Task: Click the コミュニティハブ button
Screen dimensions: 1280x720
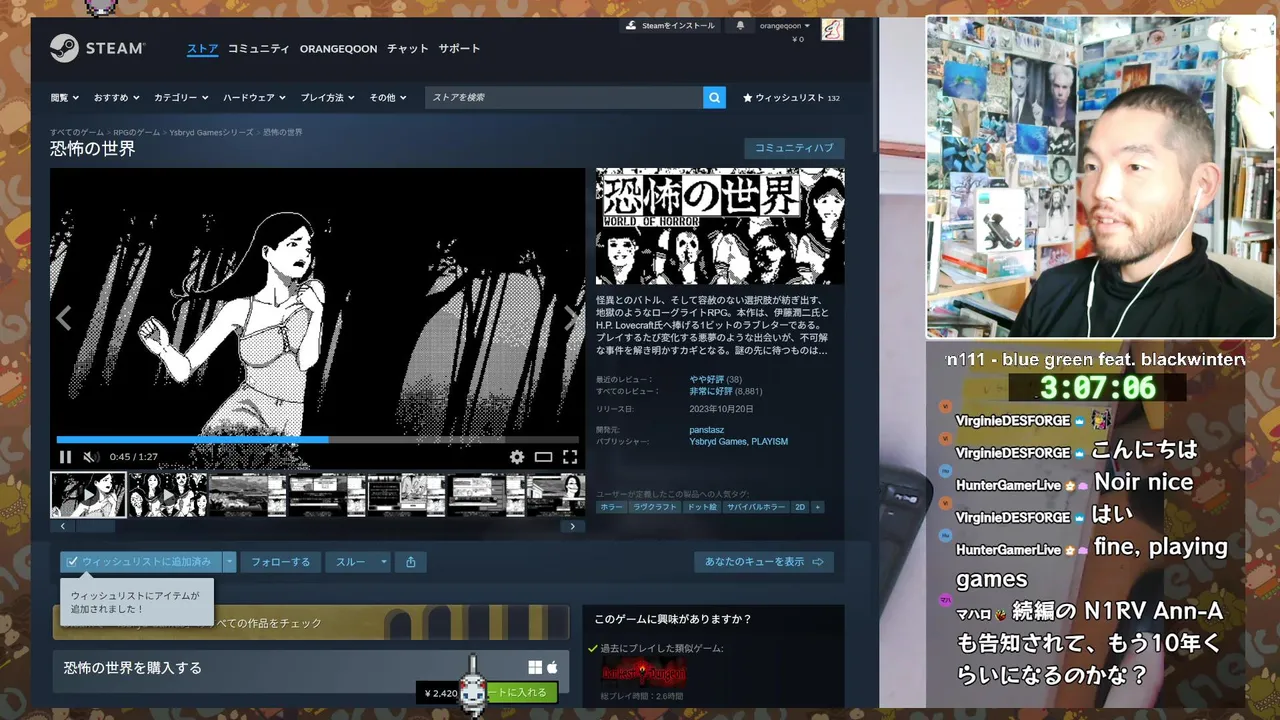Action: tap(794, 148)
